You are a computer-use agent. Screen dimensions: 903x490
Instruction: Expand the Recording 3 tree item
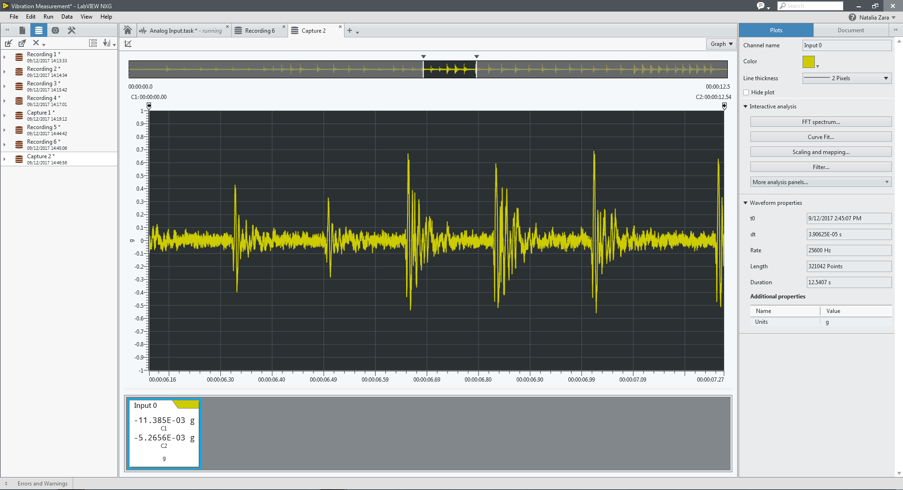pos(5,86)
